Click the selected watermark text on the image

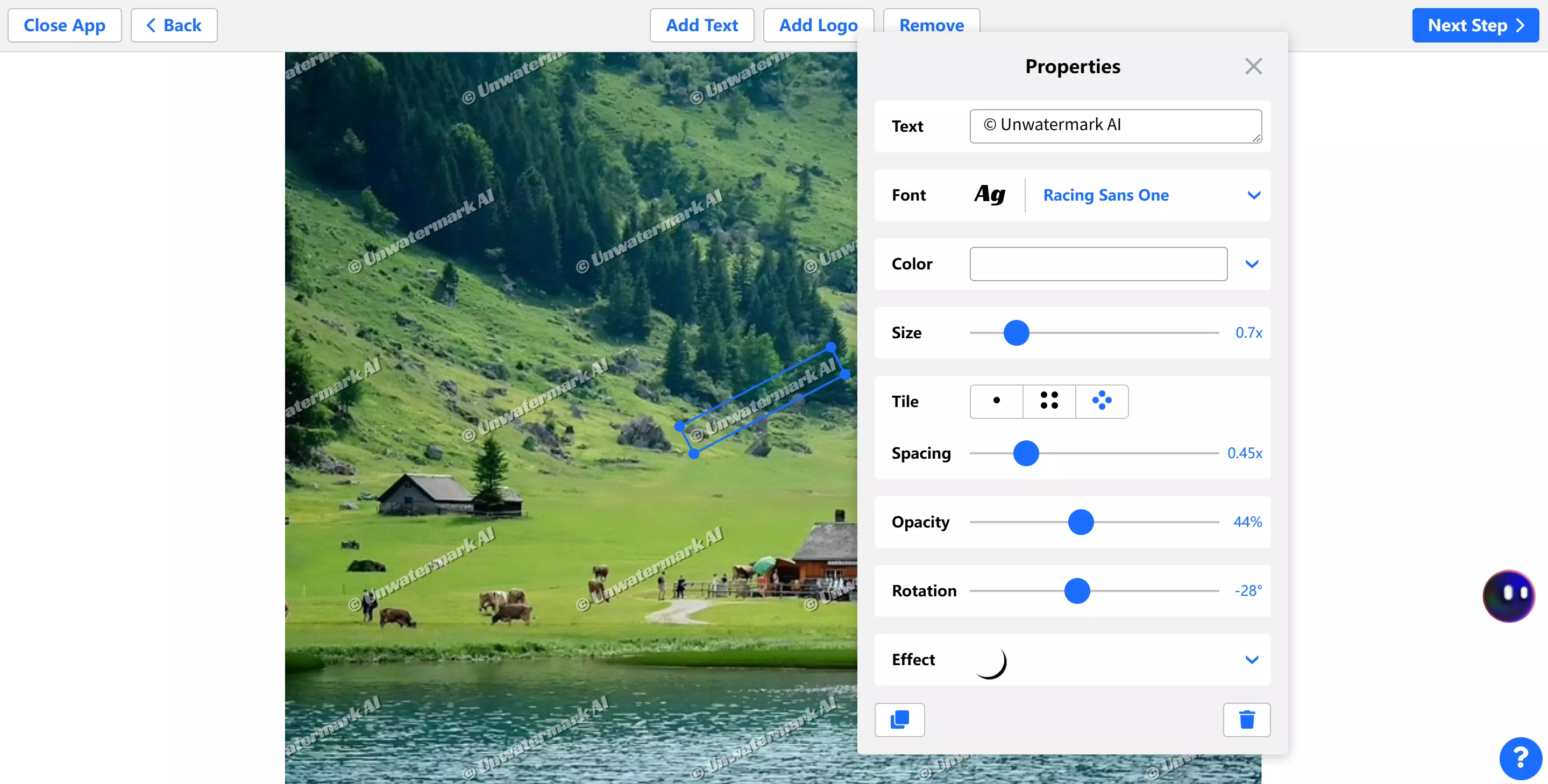(762, 400)
